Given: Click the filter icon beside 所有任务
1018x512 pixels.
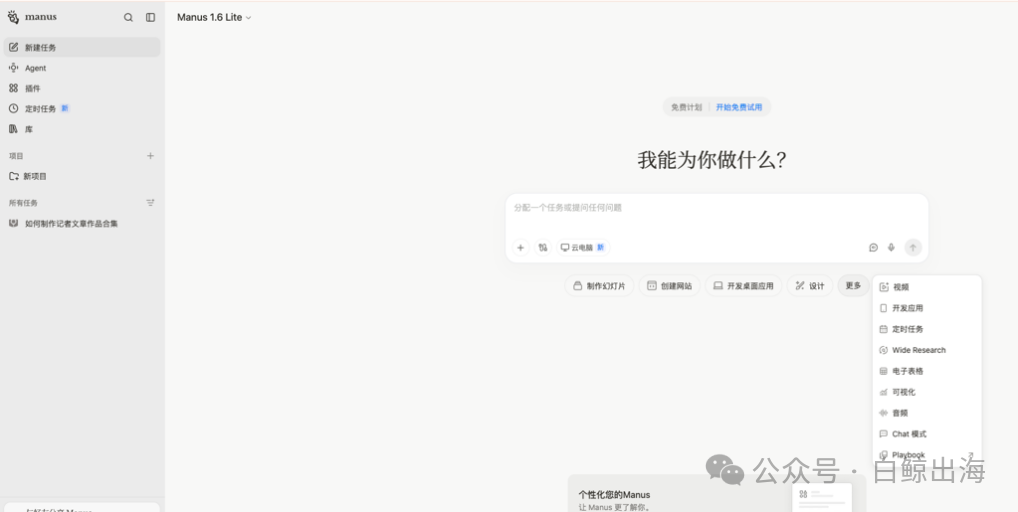Looking at the screenshot, I should tap(151, 202).
